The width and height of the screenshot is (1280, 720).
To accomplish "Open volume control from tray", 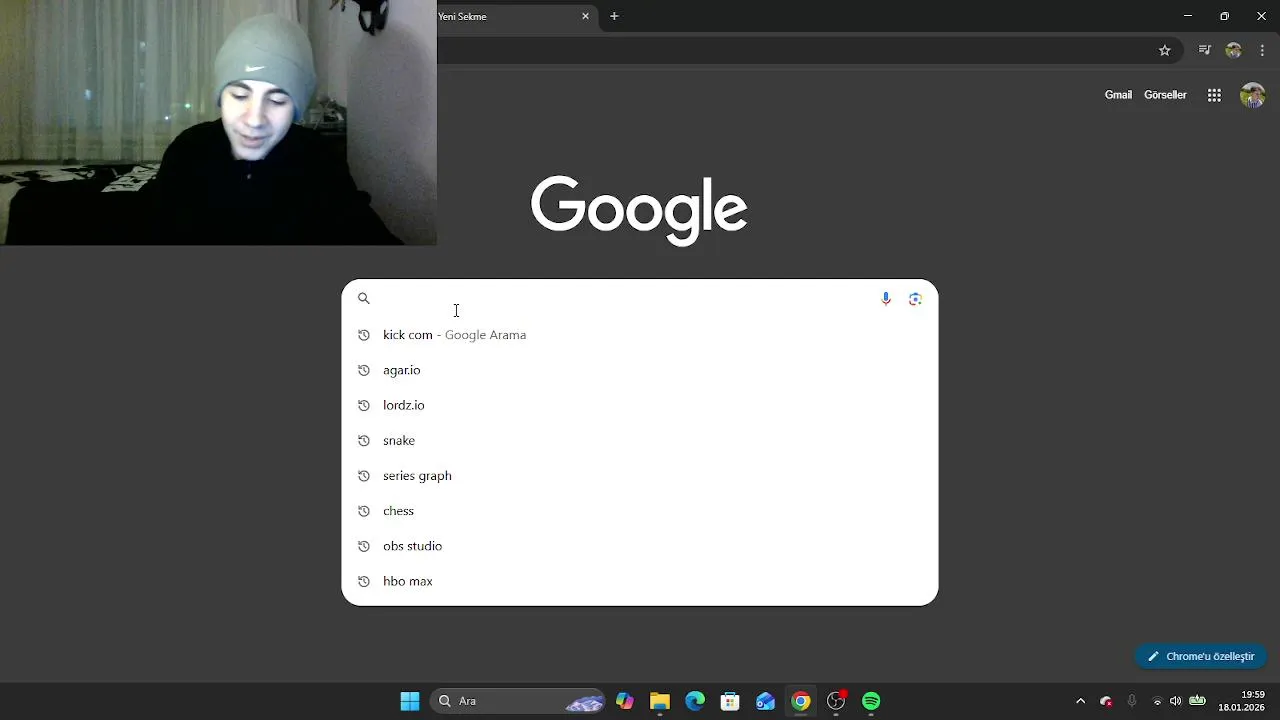I will pos(1176,701).
